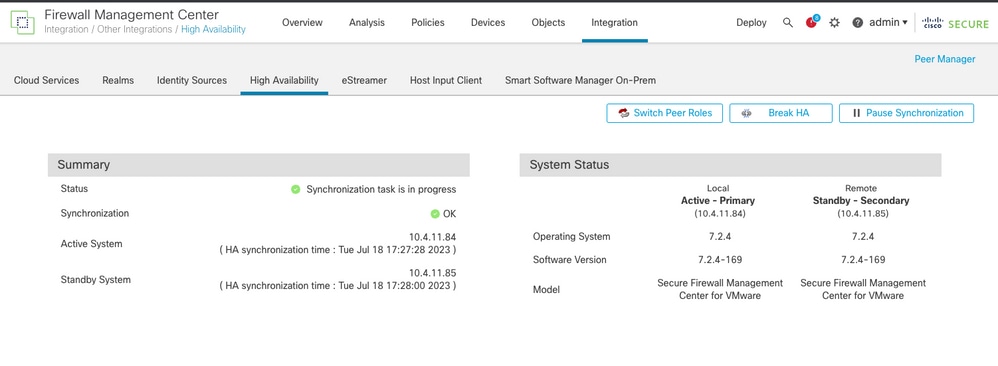Click the Switch Peer Roles swap icon
This screenshot has height=366, width=998.
(x=623, y=113)
